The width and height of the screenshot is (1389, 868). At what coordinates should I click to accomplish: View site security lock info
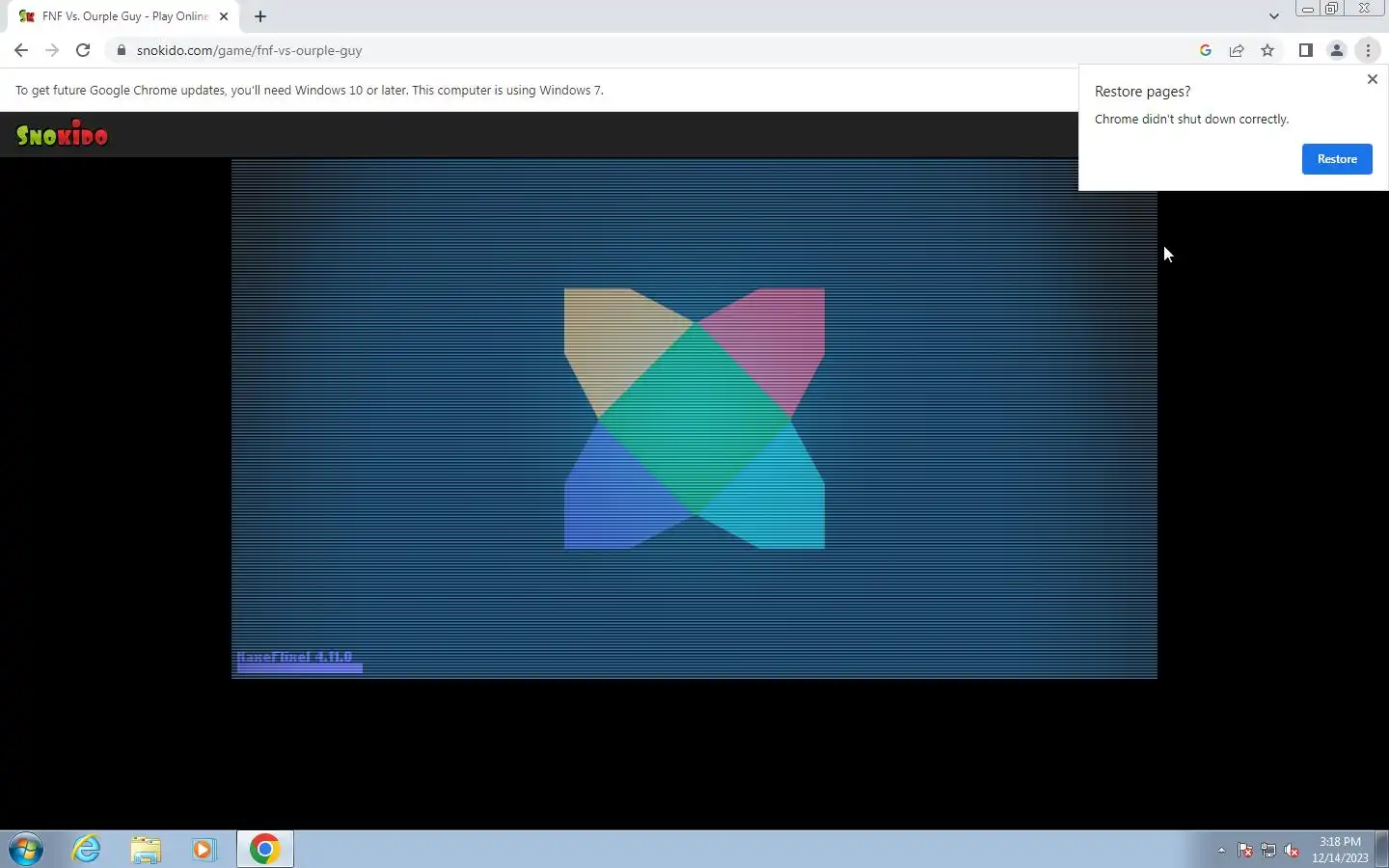click(x=121, y=50)
